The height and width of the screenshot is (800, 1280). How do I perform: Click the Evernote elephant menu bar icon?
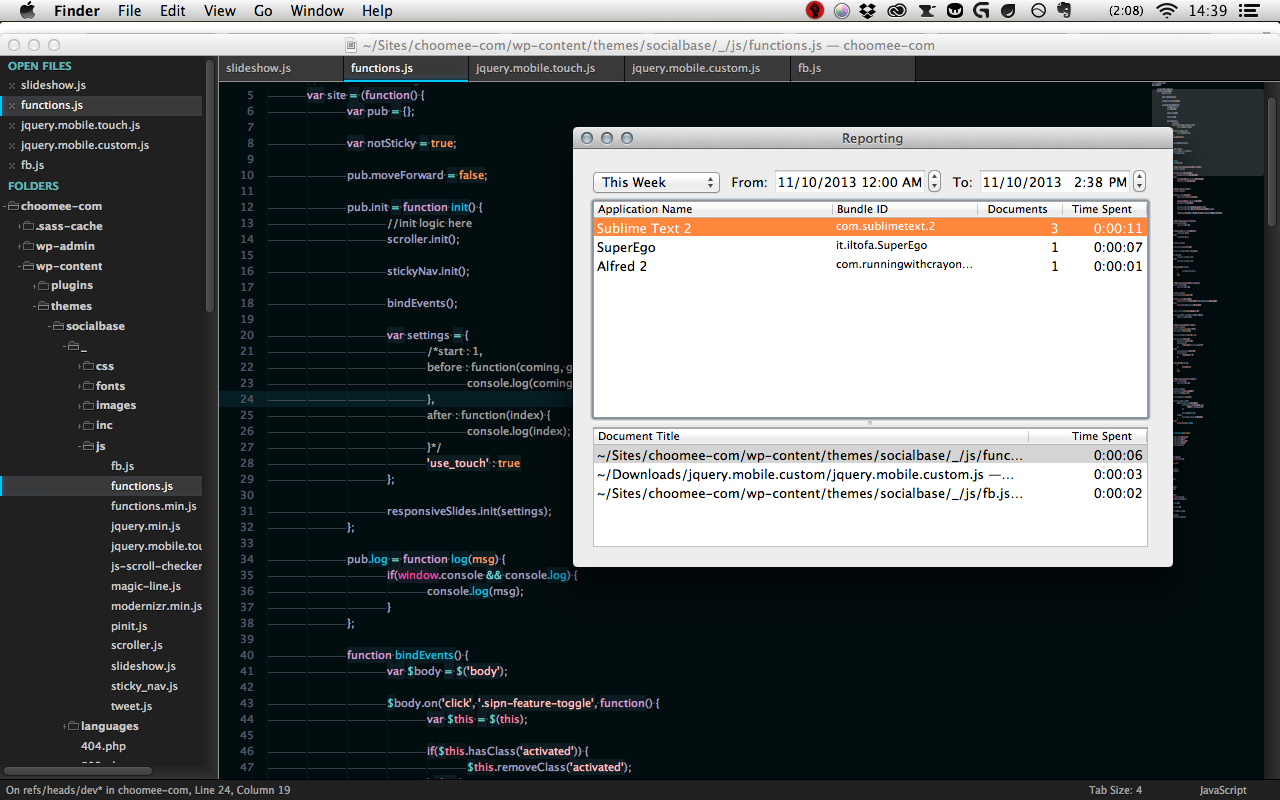[x=1066, y=11]
